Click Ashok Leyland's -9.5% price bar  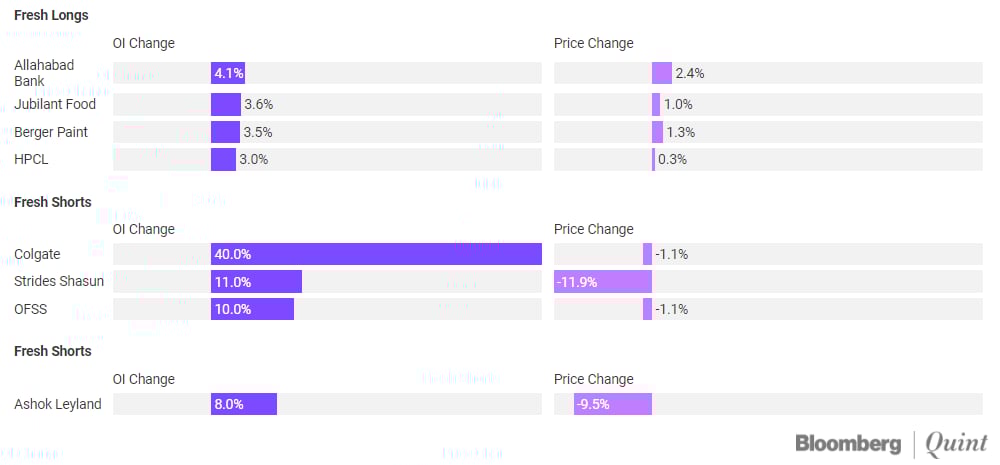[613, 405]
